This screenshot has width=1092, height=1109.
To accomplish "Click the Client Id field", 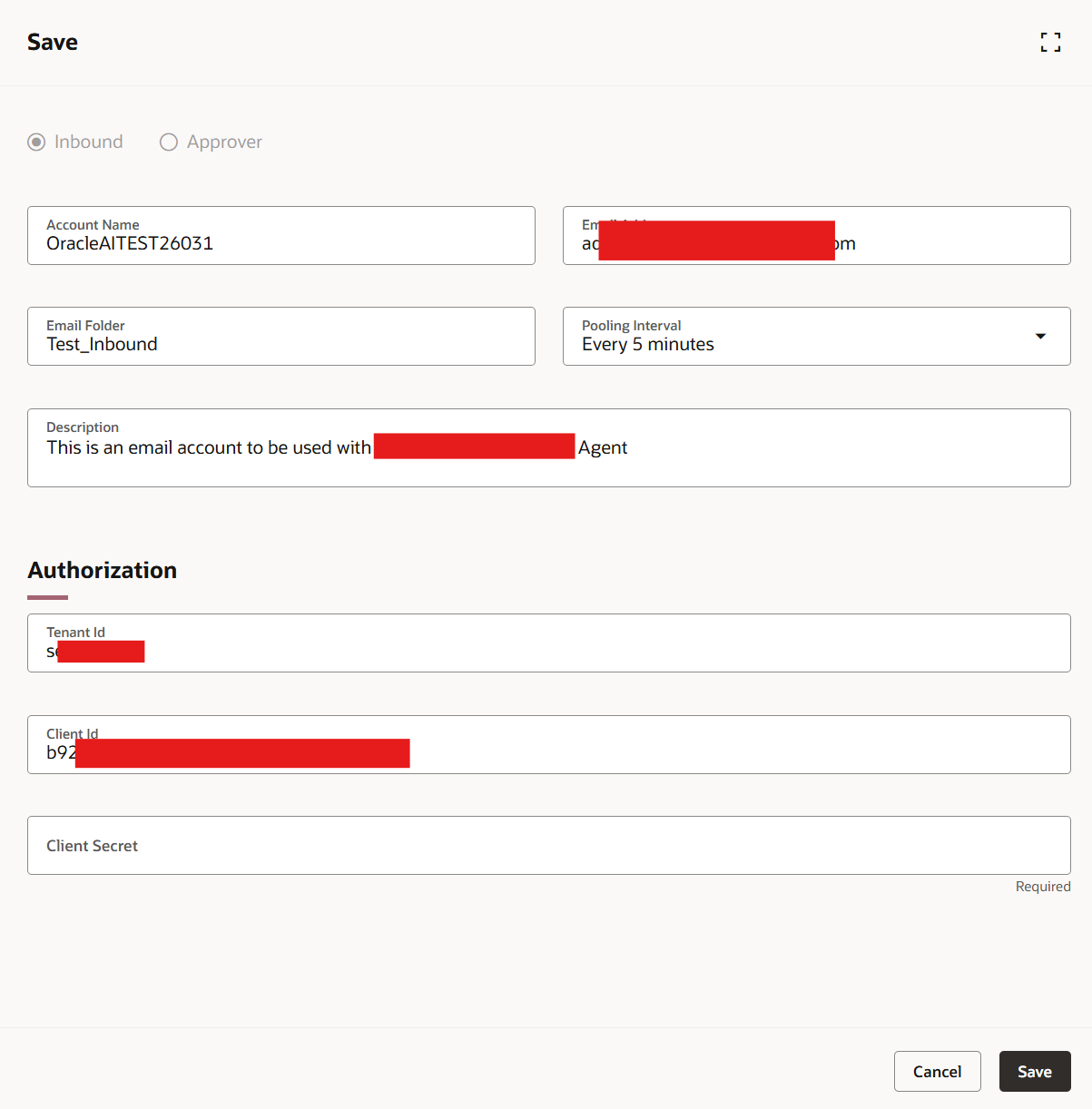I will (x=549, y=745).
